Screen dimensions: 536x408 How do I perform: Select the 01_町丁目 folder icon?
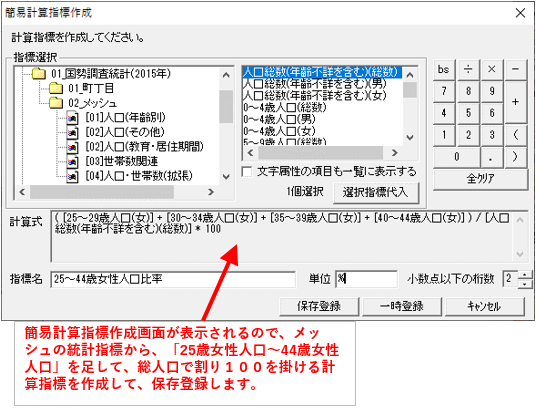(x=55, y=88)
